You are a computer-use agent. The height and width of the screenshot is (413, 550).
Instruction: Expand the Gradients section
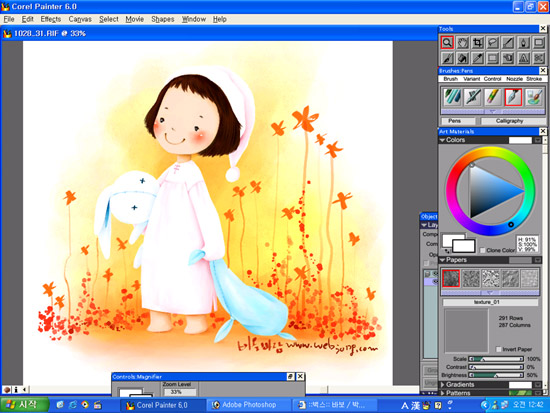point(442,385)
